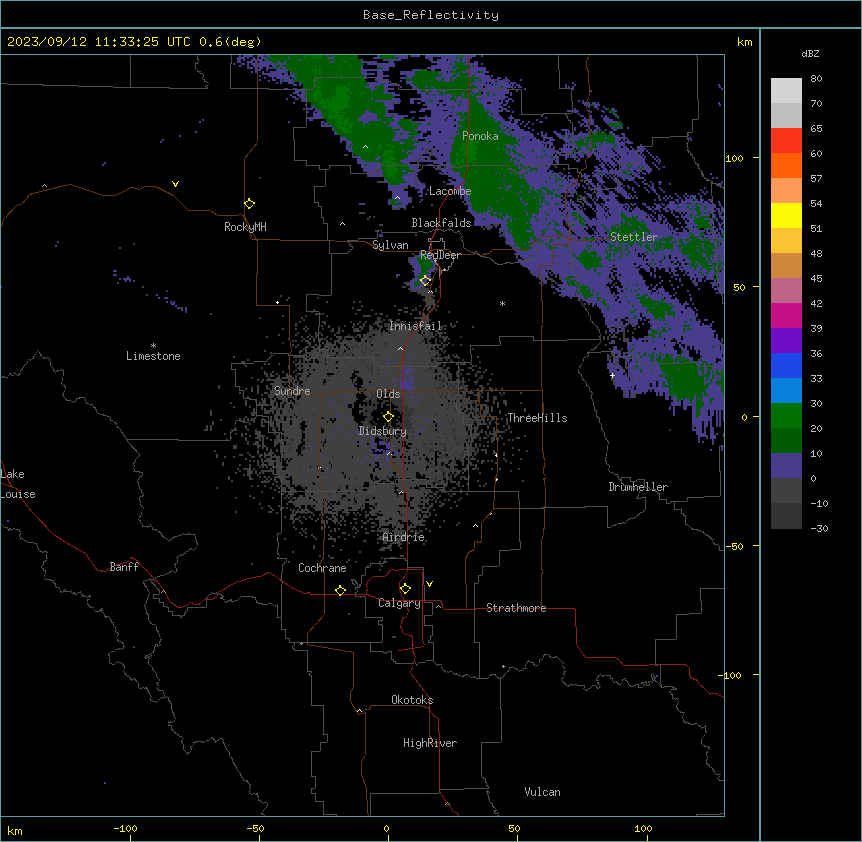Click the Okotoks label
Viewport: 862px width, 842px height.
point(412,700)
